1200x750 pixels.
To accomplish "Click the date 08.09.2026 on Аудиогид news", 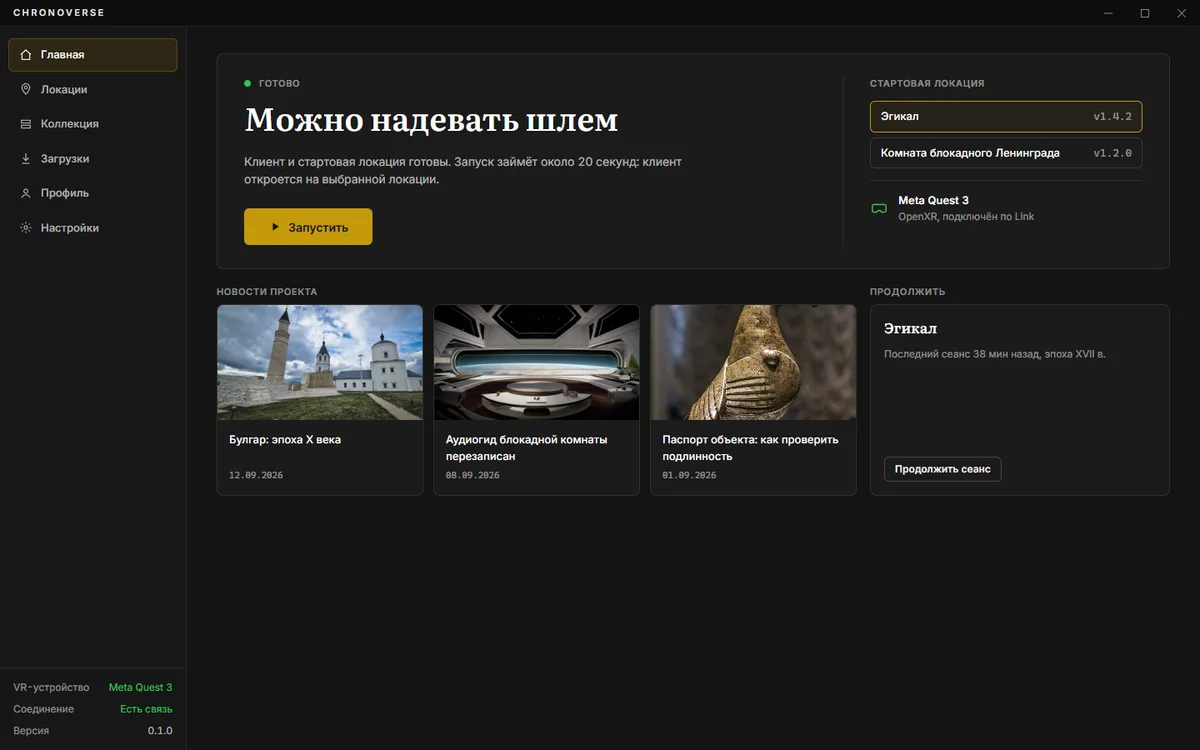I will tap(473, 475).
